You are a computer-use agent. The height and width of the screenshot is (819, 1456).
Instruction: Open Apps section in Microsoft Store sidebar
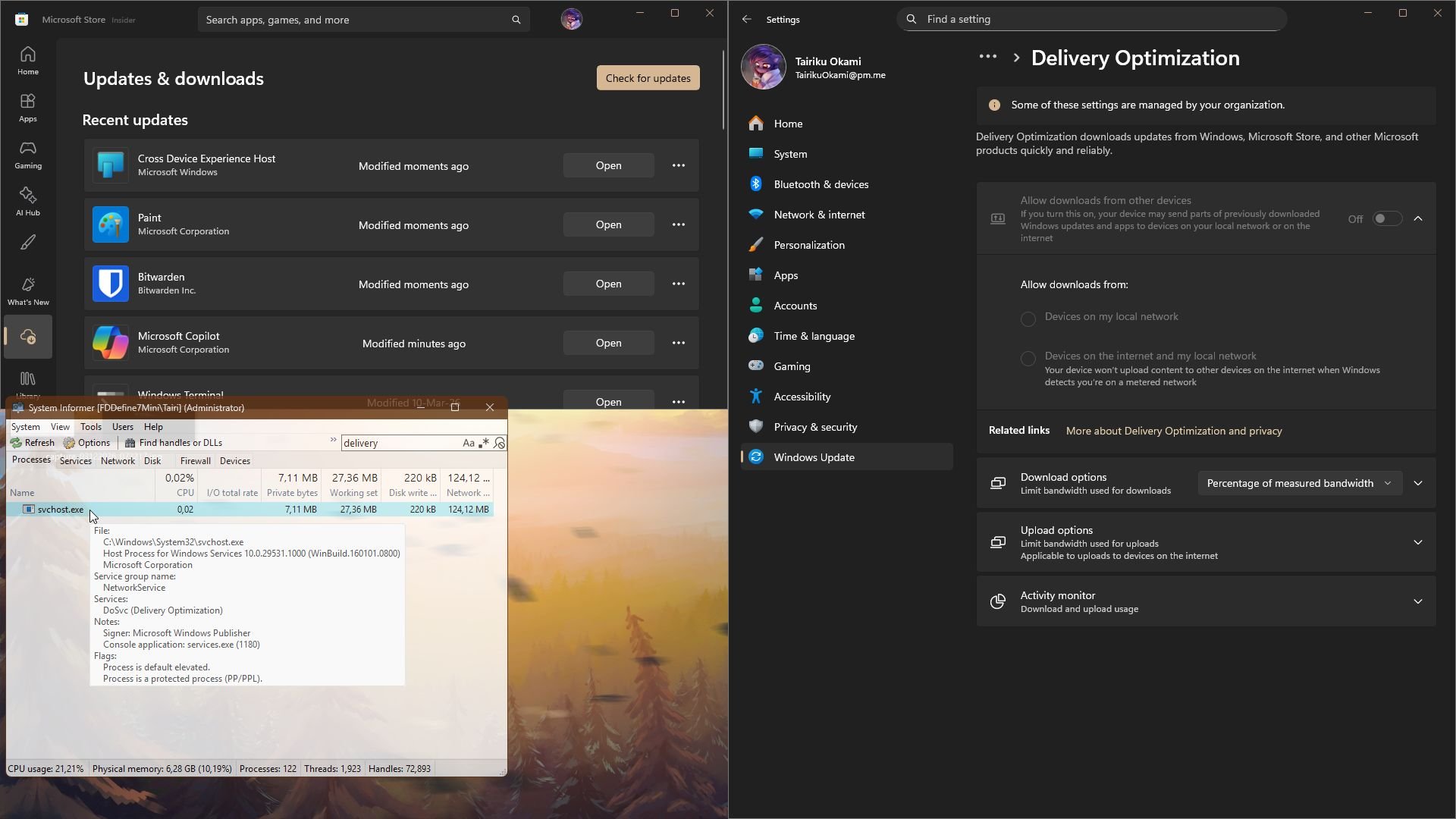click(28, 108)
